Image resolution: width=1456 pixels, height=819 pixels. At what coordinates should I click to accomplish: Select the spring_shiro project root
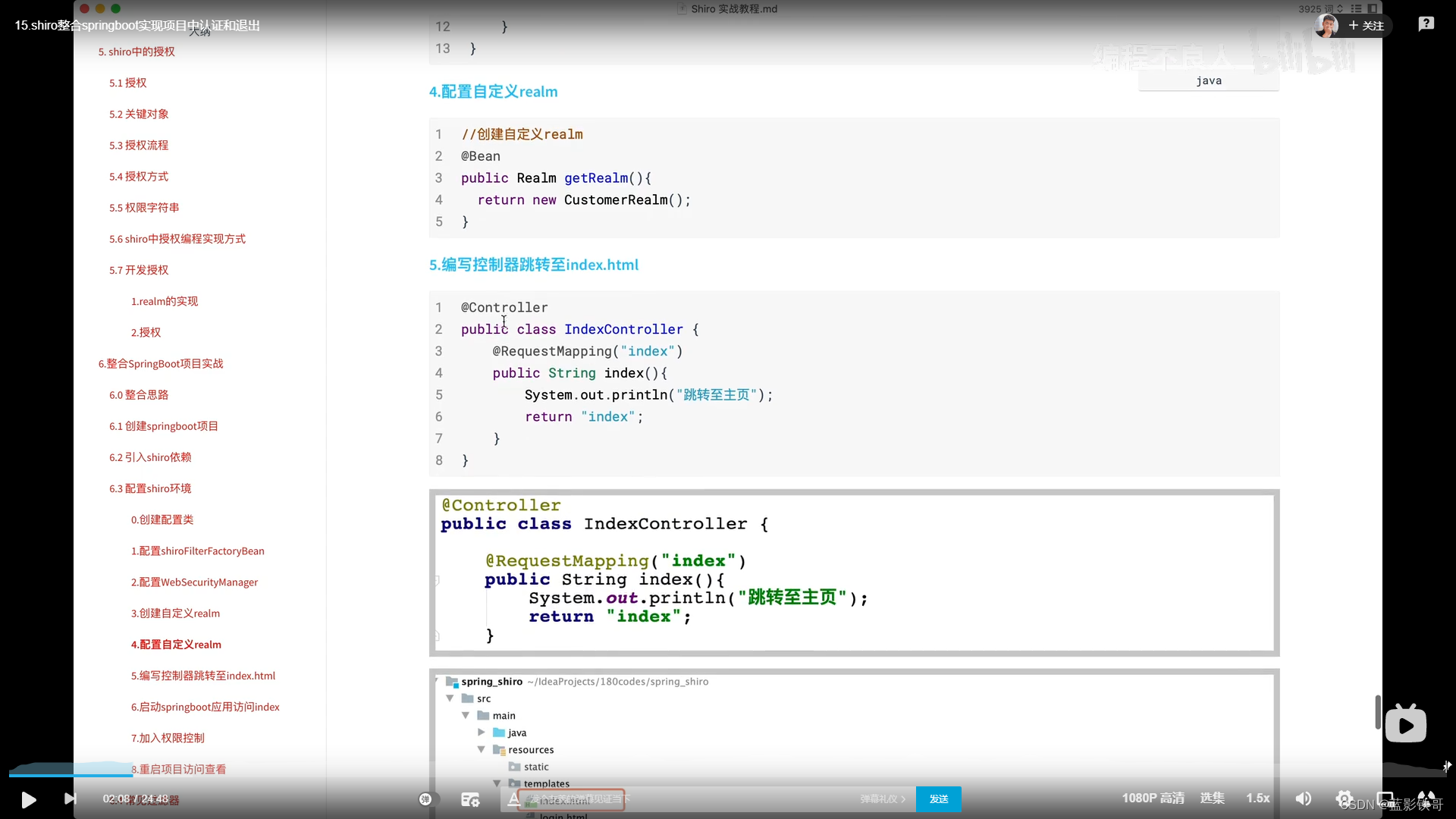coord(491,681)
